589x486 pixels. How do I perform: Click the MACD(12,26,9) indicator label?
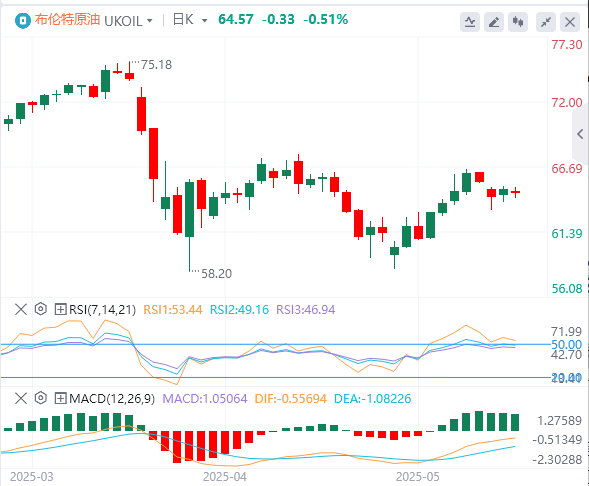(x=112, y=398)
